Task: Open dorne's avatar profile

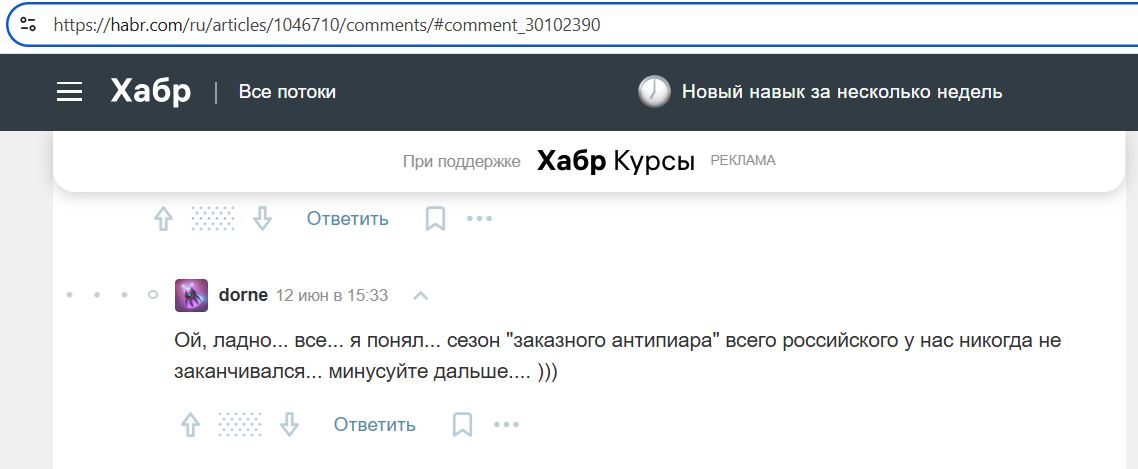Action: 192,295
